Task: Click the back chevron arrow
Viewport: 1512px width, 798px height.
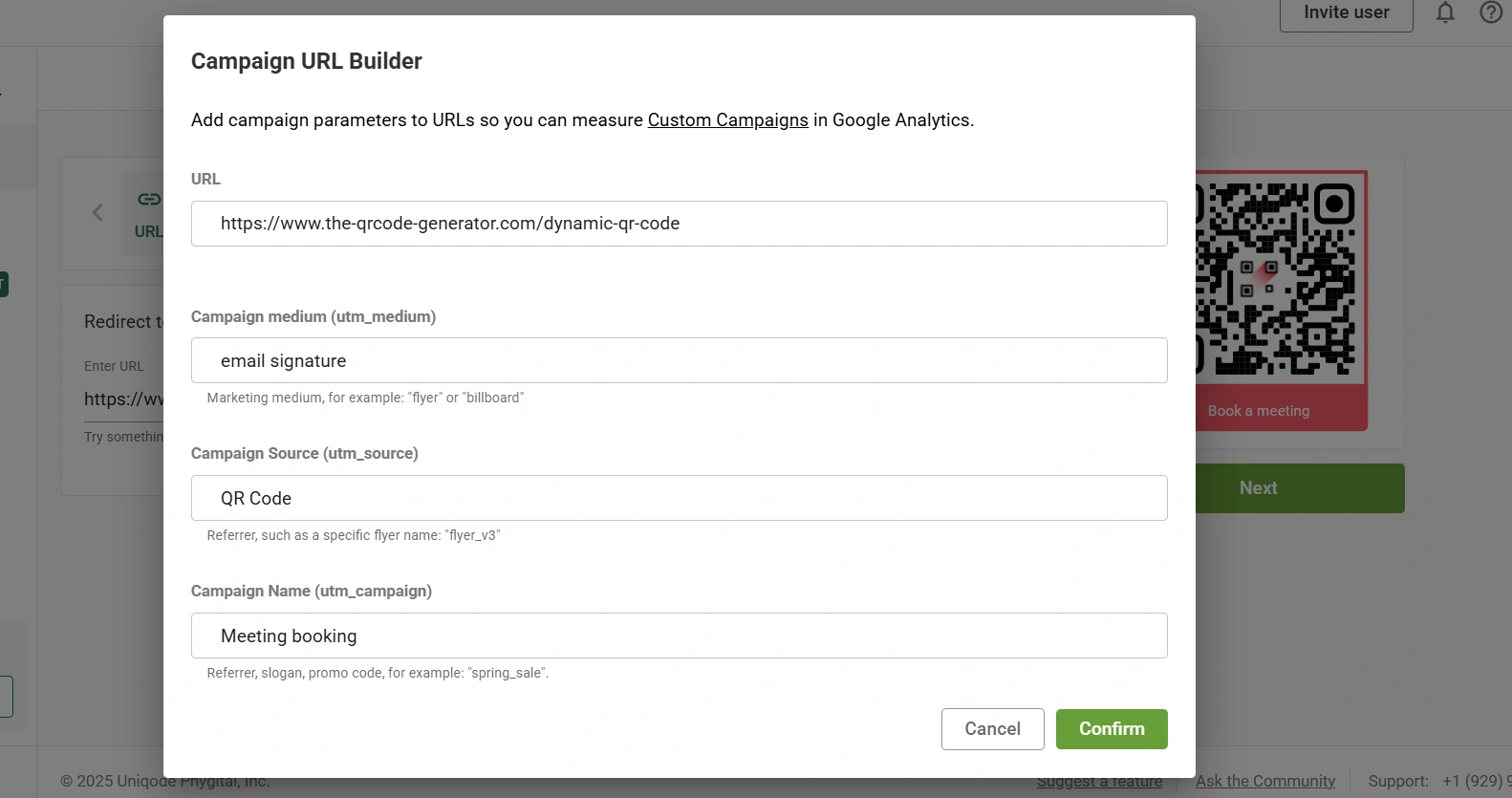Action: pyautogui.click(x=97, y=212)
